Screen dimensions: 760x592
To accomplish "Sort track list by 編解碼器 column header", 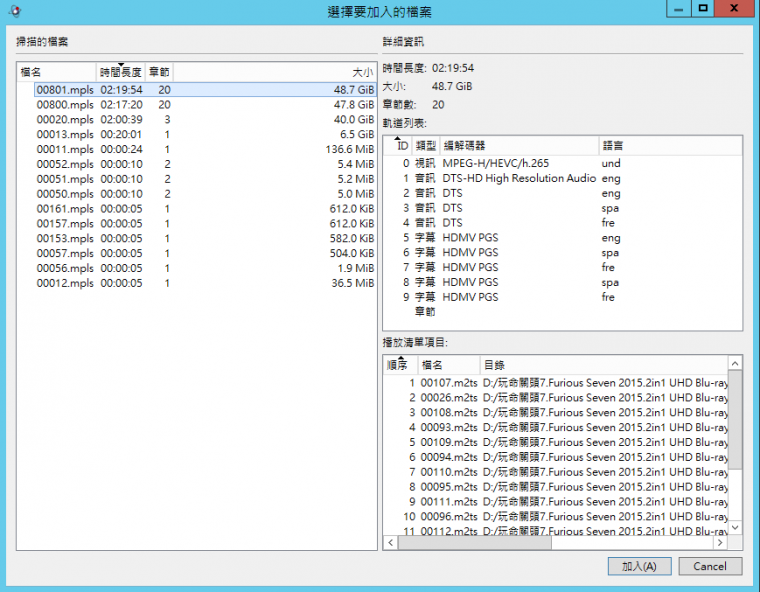I will coord(520,145).
